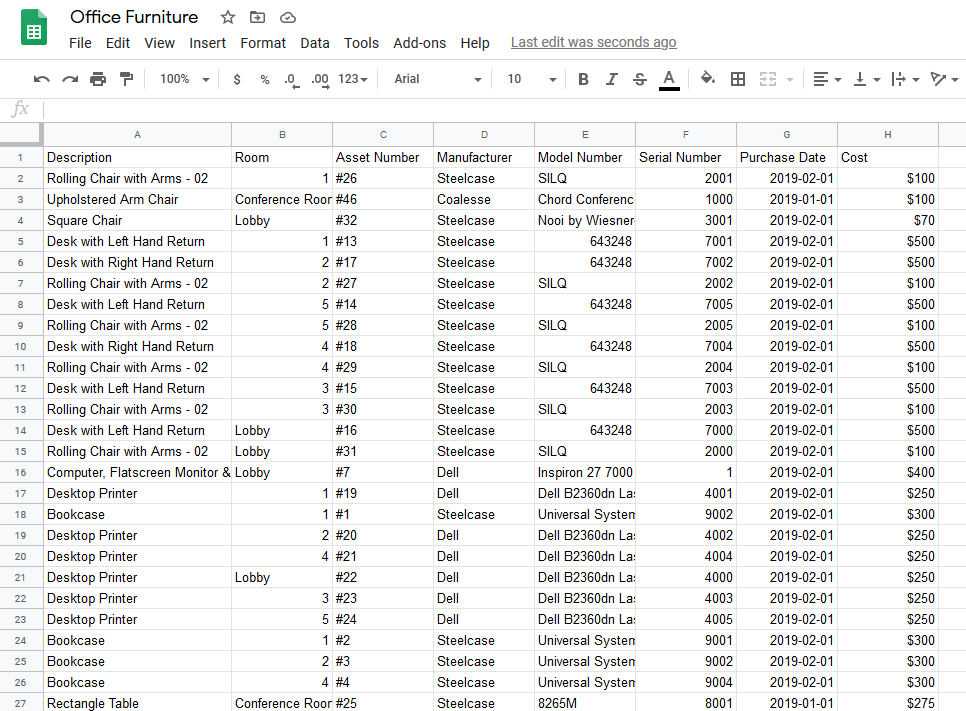This screenshot has width=966, height=711.
Task: Click the Google Sheets home logo
Action: click(34, 27)
